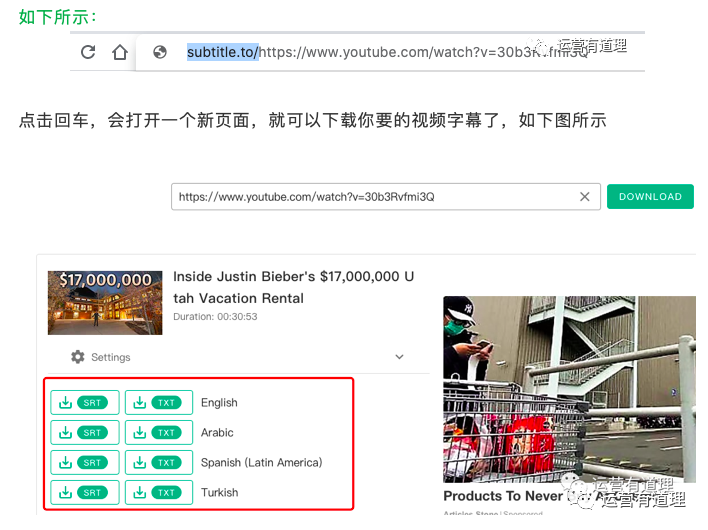Download Turkish subtitles as SRT
Image resolution: width=708 pixels, height=530 pixels.
pyautogui.click(x=84, y=493)
